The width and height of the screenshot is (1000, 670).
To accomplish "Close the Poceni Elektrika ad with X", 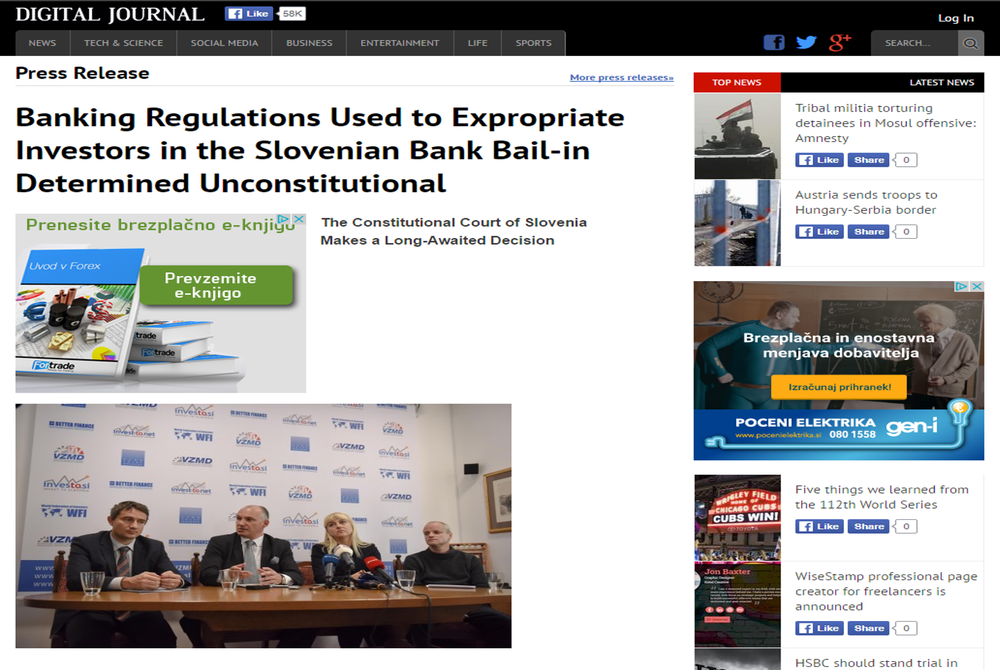I will point(976,286).
